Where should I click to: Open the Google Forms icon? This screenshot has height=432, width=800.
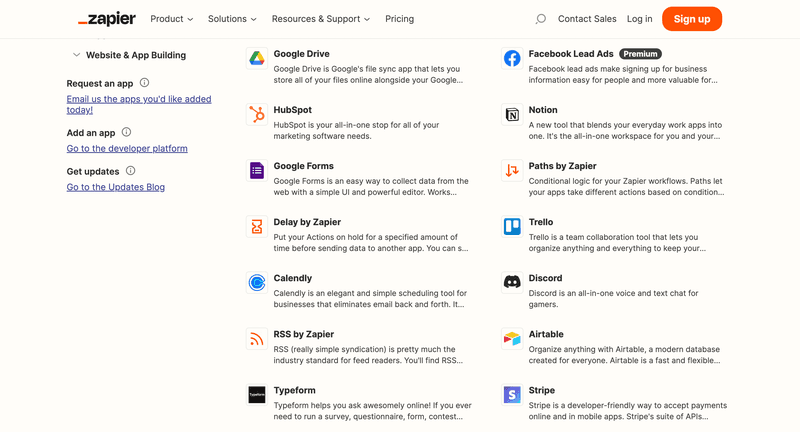[256, 170]
